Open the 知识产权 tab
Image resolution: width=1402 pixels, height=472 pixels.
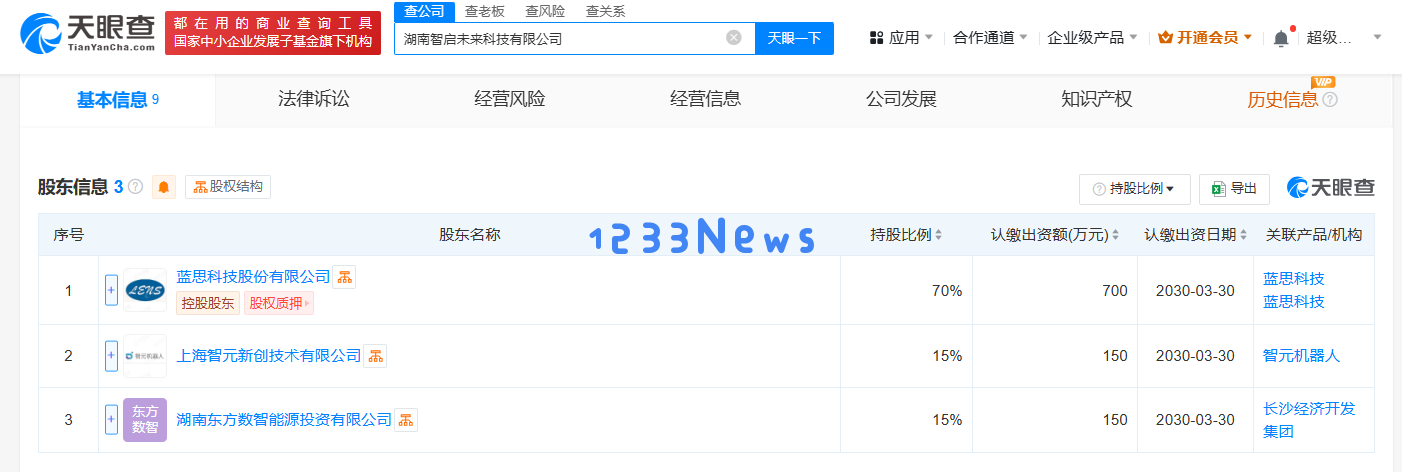tap(1096, 100)
